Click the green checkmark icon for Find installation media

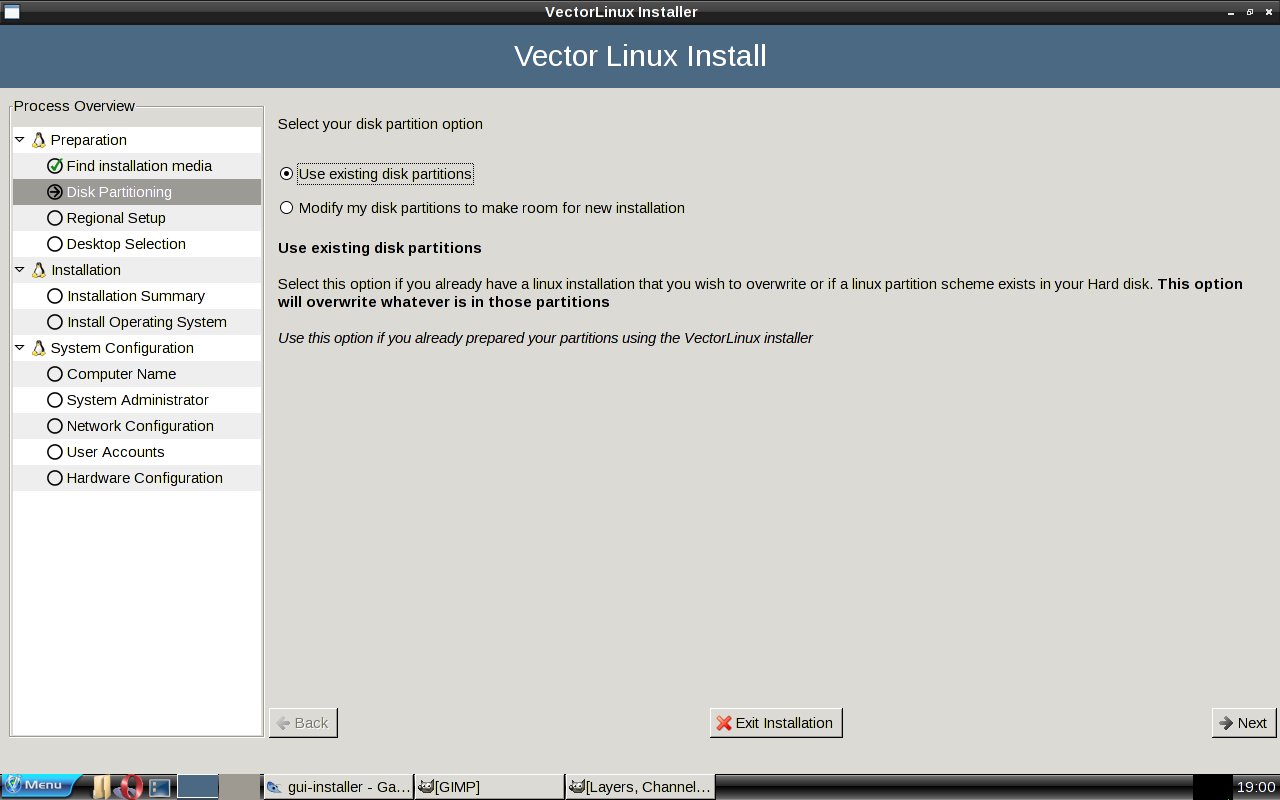click(x=55, y=166)
